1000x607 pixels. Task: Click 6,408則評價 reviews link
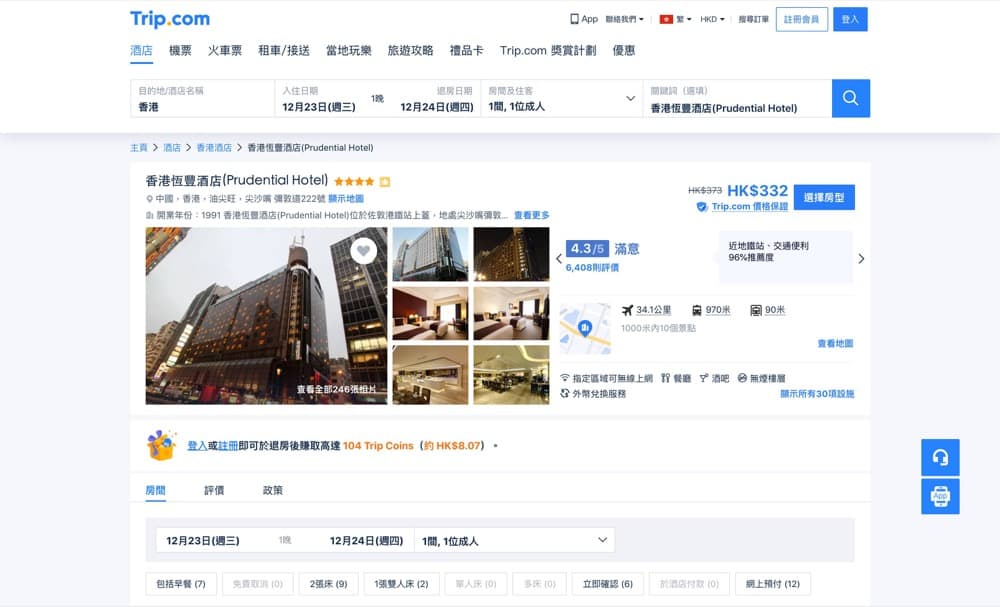tap(592, 267)
